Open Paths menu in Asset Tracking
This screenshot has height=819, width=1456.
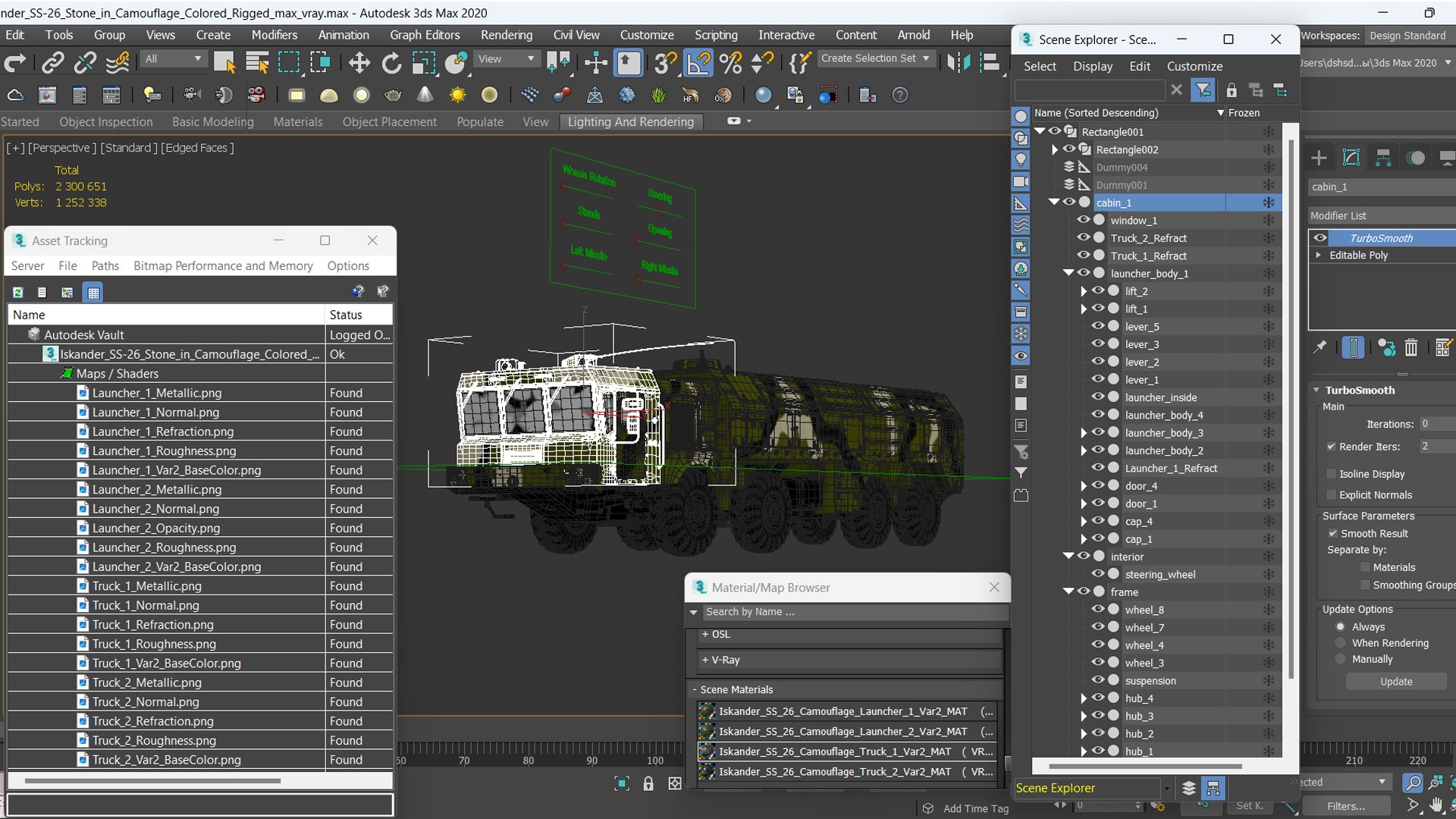coord(105,265)
